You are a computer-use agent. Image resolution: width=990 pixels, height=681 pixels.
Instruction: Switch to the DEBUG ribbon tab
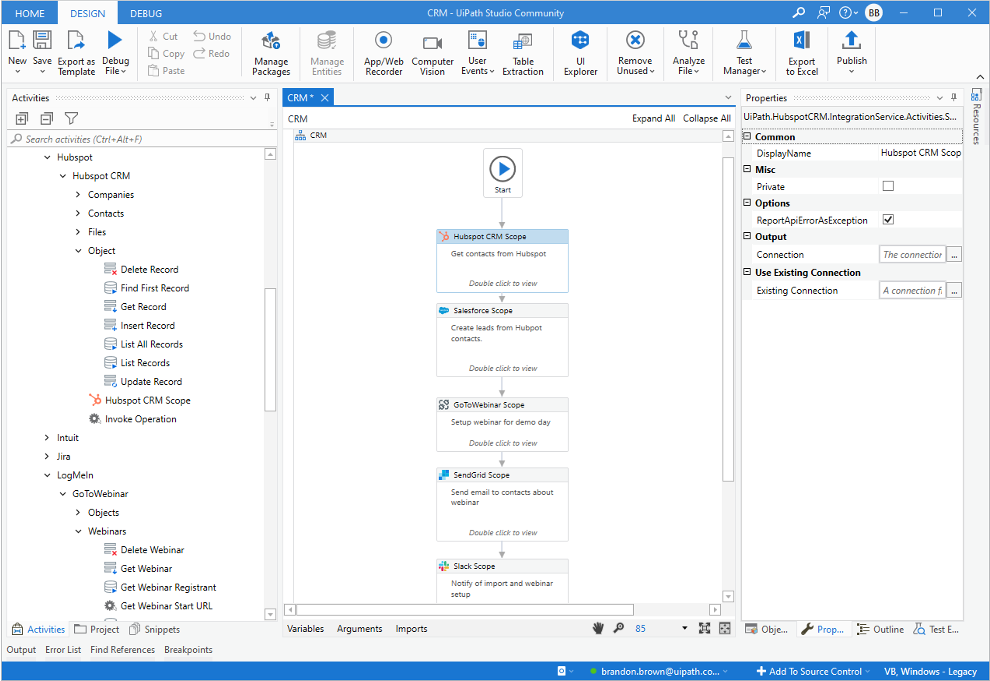(146, 13)
